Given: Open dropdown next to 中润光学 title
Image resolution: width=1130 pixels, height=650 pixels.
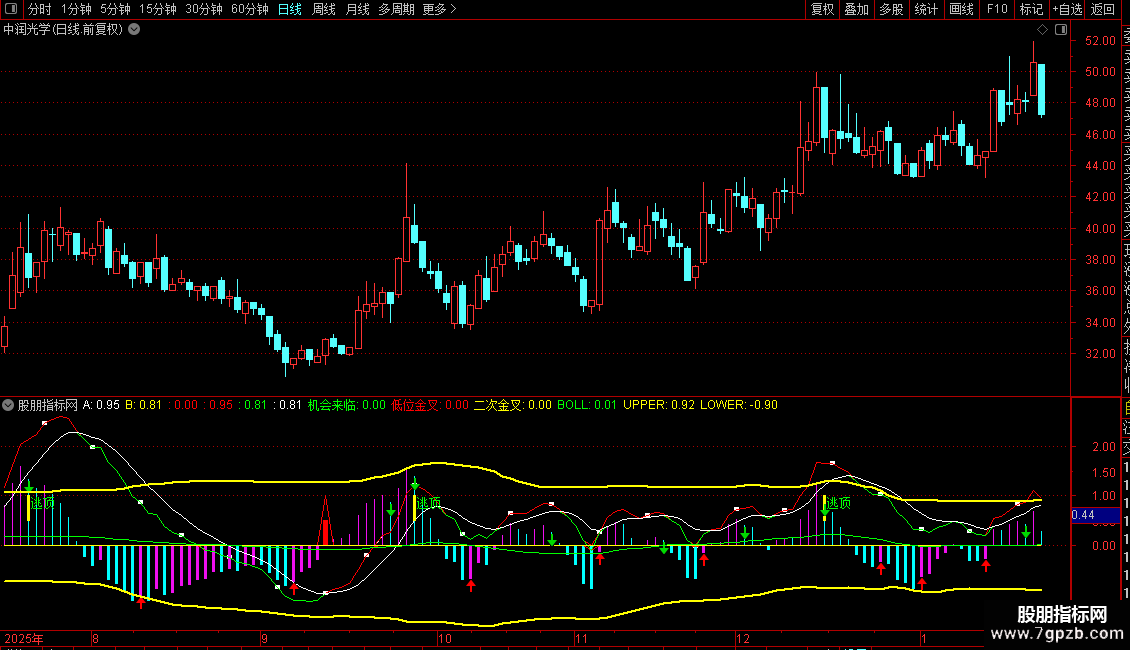Looking at the screenshot, I should point(134,30).
